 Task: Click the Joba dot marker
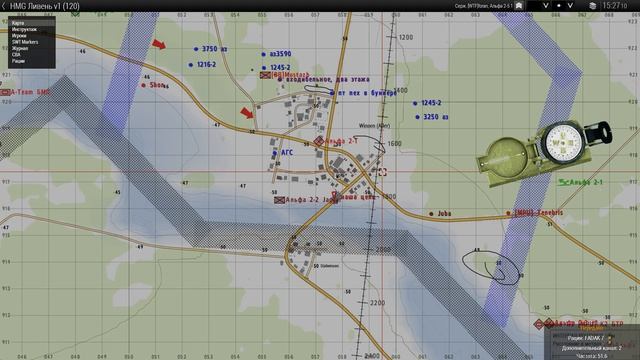point(431,214)
